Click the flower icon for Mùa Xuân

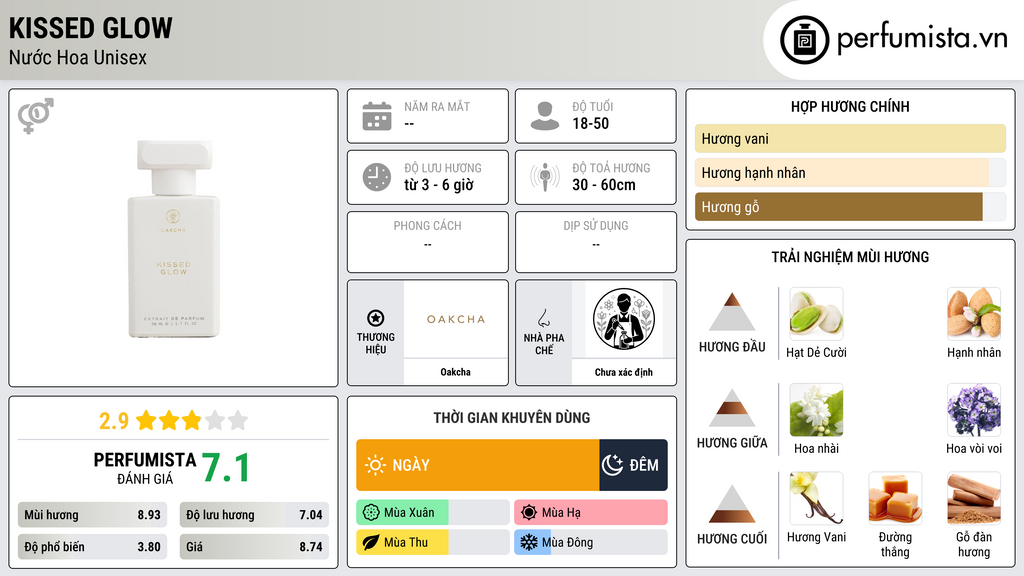[x=371, y=513]
